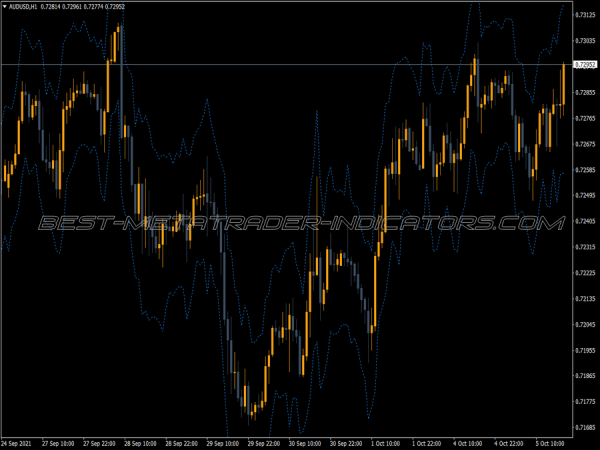Click the 0.72675 price scale label

tap(585, 144)
